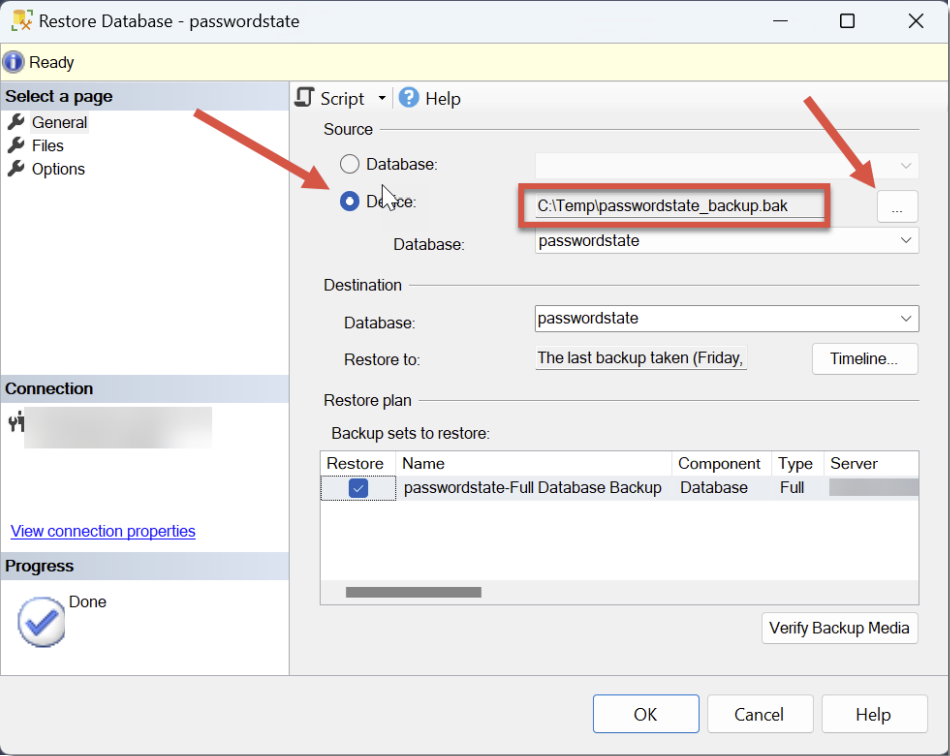Screen dimensions: 950x756
Task: Maximize the Restore Database window
Action: (x=847, y=21)
